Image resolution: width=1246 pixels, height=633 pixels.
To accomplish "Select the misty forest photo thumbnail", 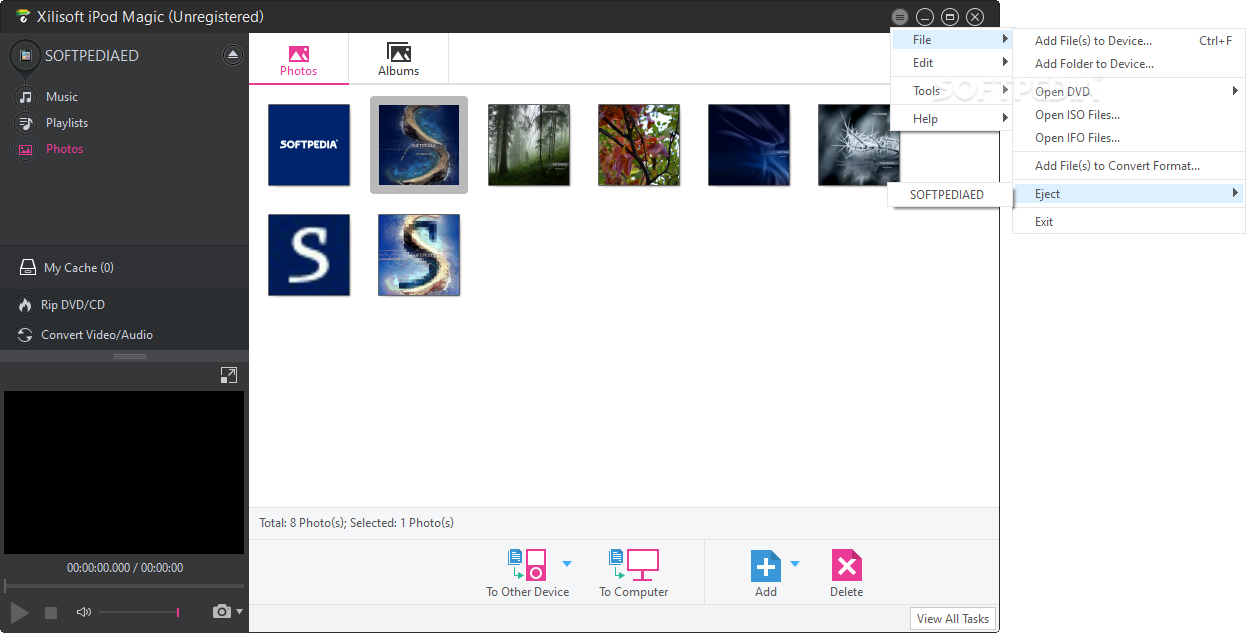I will pyautogui.click(x=529, y=145).
